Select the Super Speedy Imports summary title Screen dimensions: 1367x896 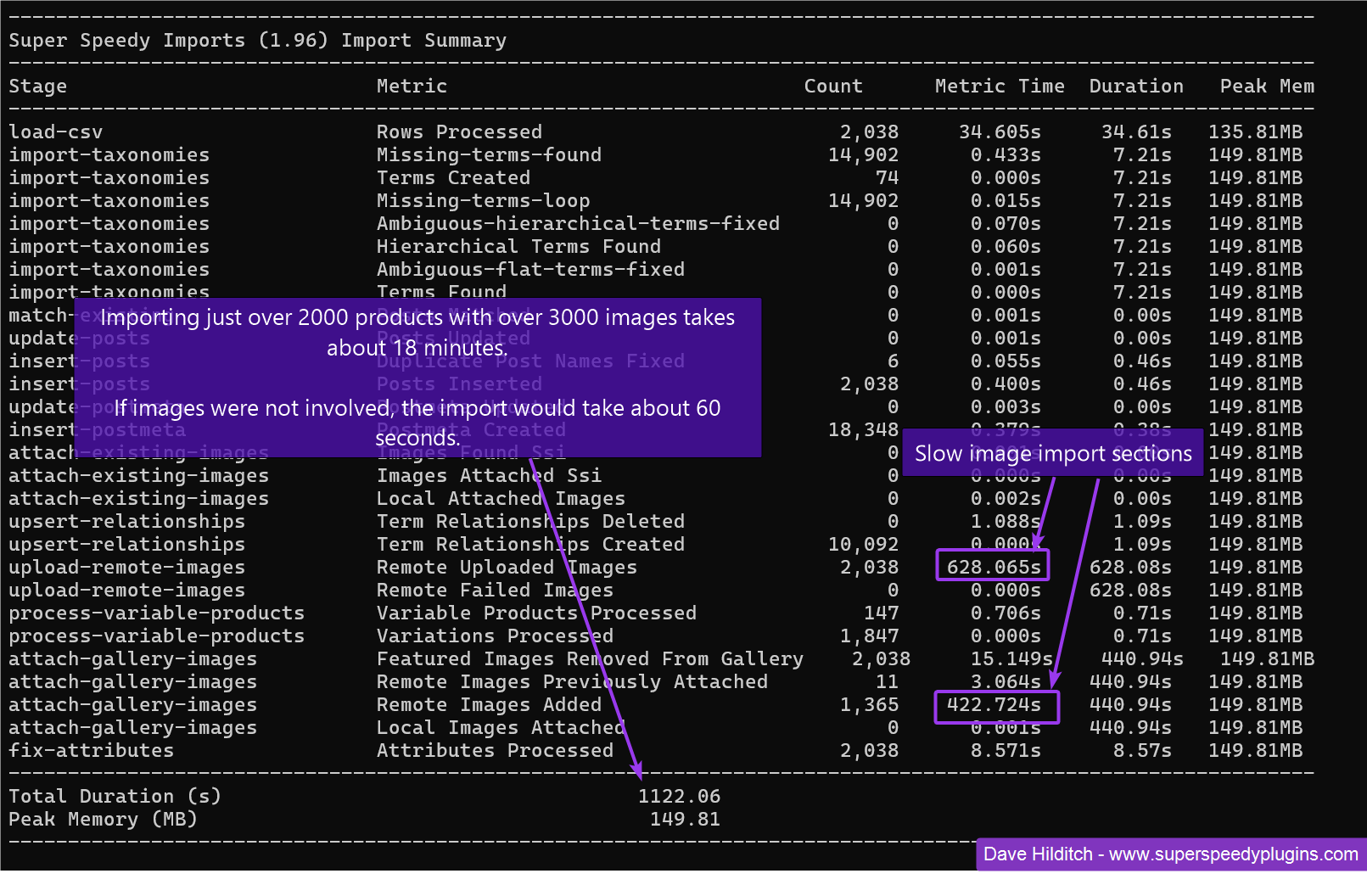tap(257, 40)
